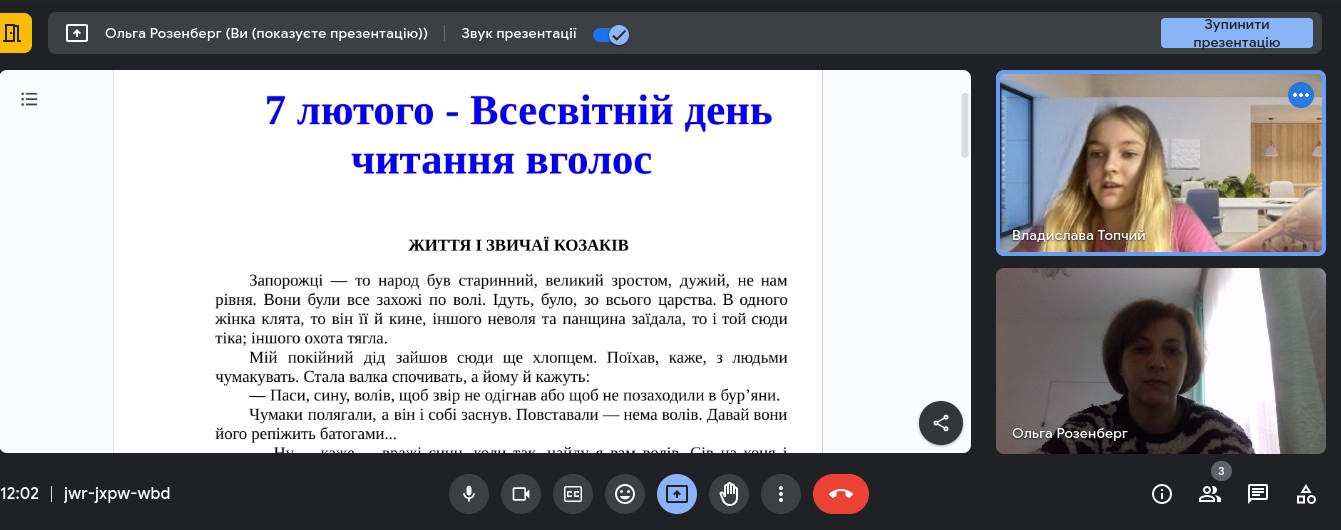The image size is (1341, 530).
Task: Turn off the camera
Action: click(520, 494)
